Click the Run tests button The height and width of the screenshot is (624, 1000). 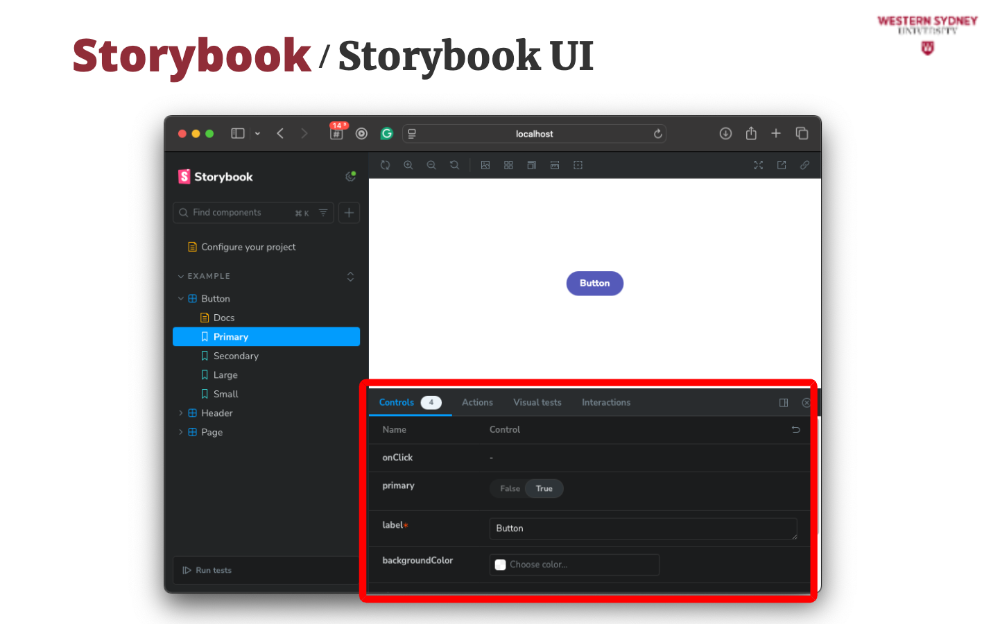pos(207,570)
